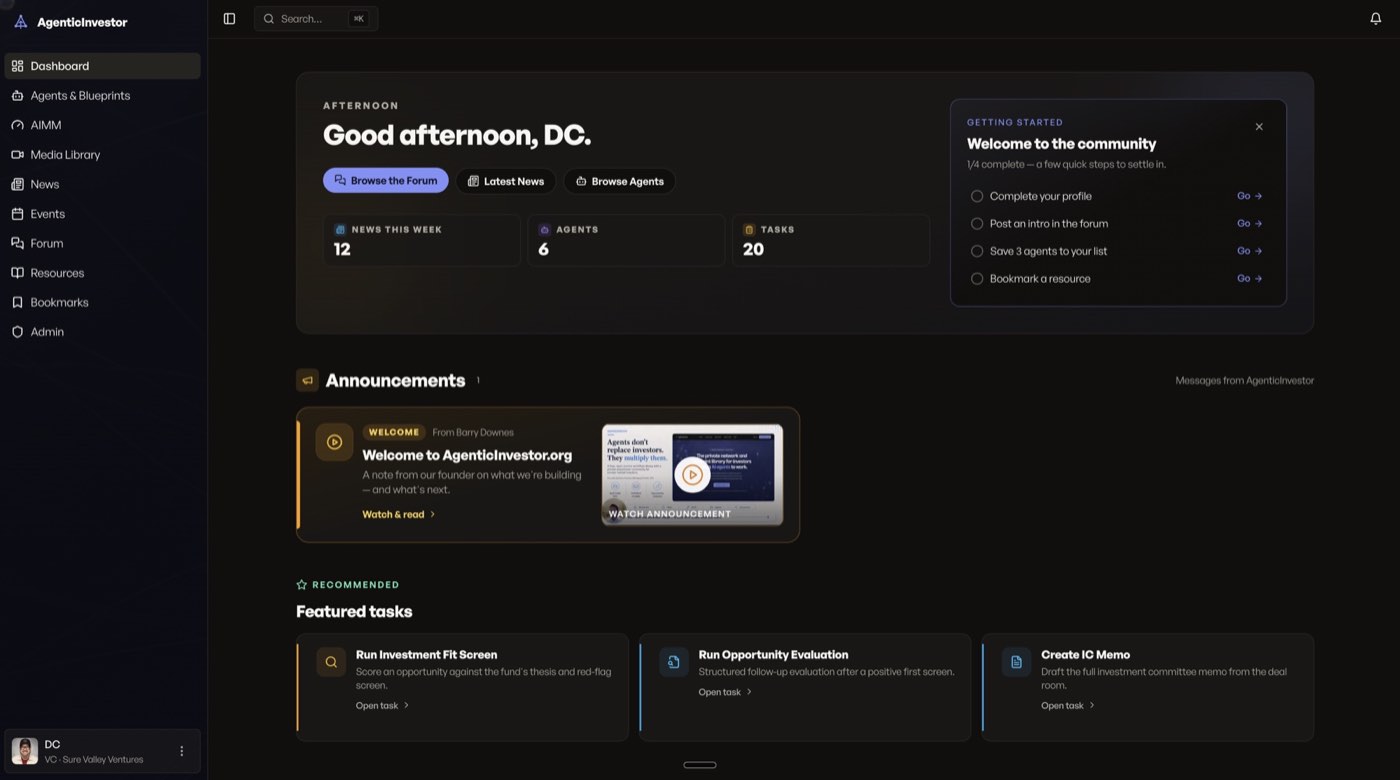The width and height of the screenshot is (1400, 780).
Task: Open task link under Run Opportunity Evaluation
Action: 726,692
